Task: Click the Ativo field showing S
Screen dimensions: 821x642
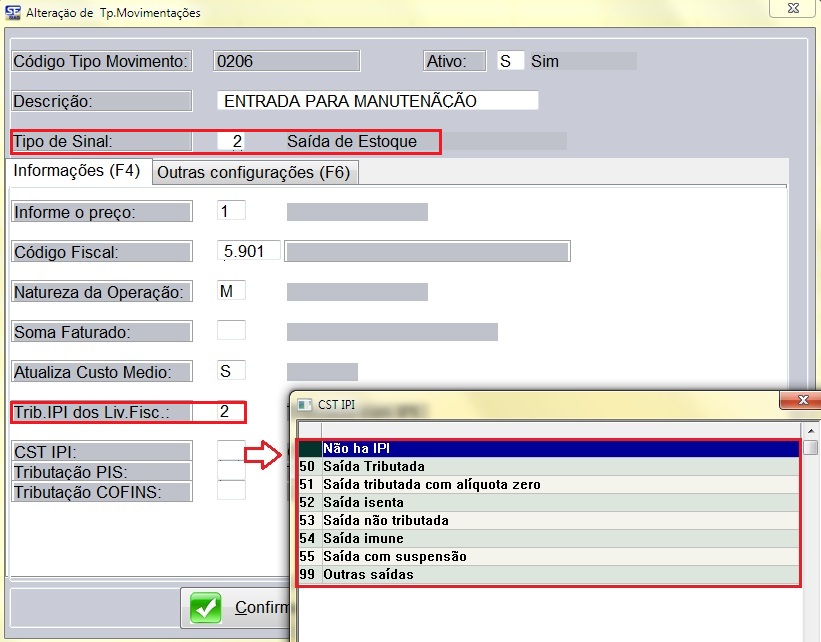Action: [x=510, y=61]
